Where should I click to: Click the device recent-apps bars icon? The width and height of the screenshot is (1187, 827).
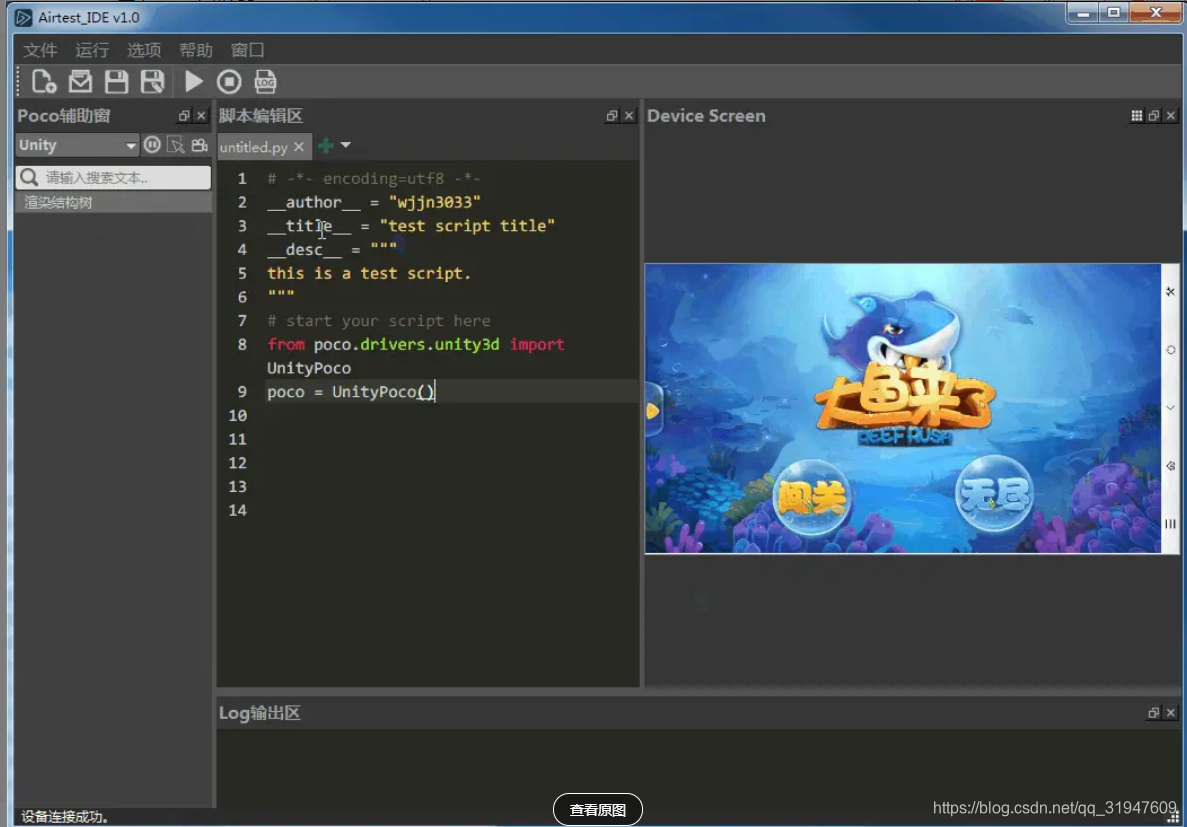(1170, 523)
